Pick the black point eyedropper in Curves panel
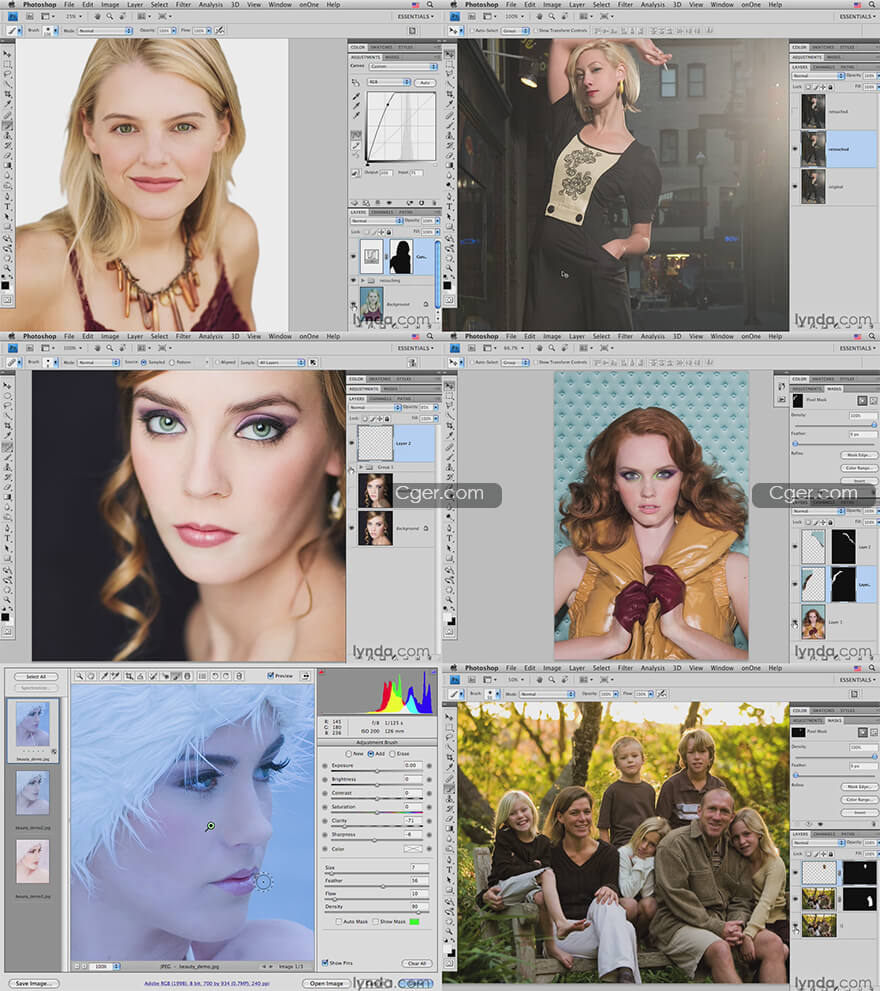880x991 pixels. pyautogui.click(x=357, y=97)
